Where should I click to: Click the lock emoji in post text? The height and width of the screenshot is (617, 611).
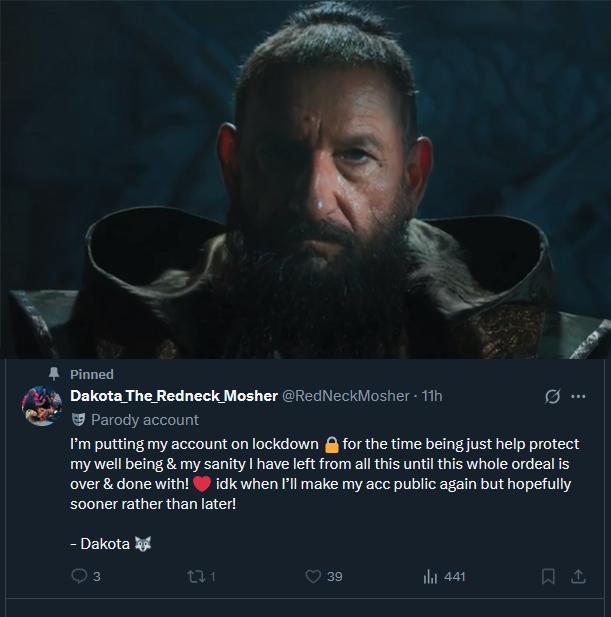point(333,444)
